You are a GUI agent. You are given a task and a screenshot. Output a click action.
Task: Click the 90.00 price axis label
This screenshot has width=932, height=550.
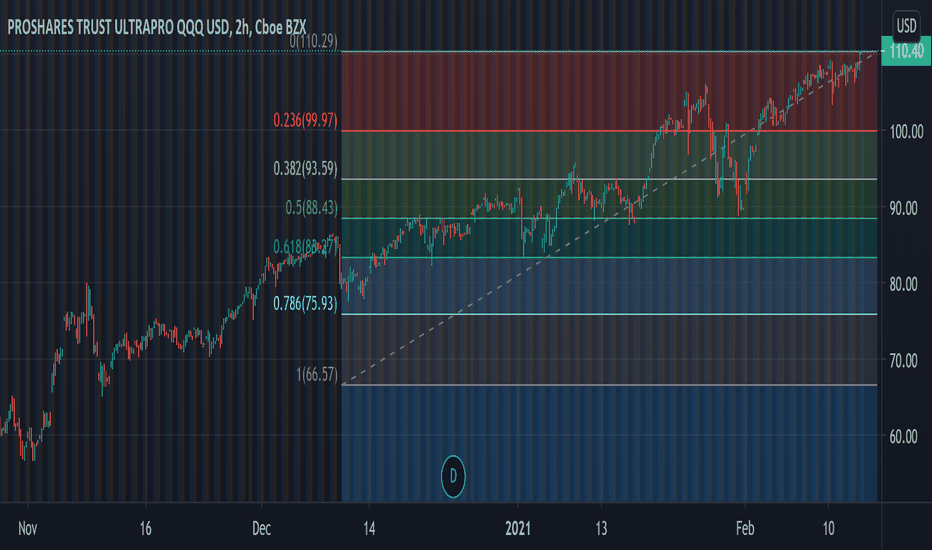pos(903,208)
